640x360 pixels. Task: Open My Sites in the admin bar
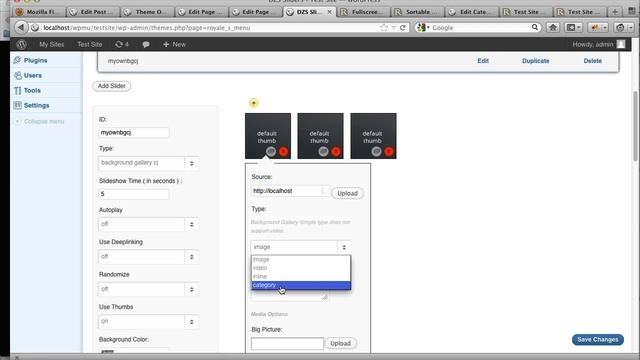(x=51, y=44)
